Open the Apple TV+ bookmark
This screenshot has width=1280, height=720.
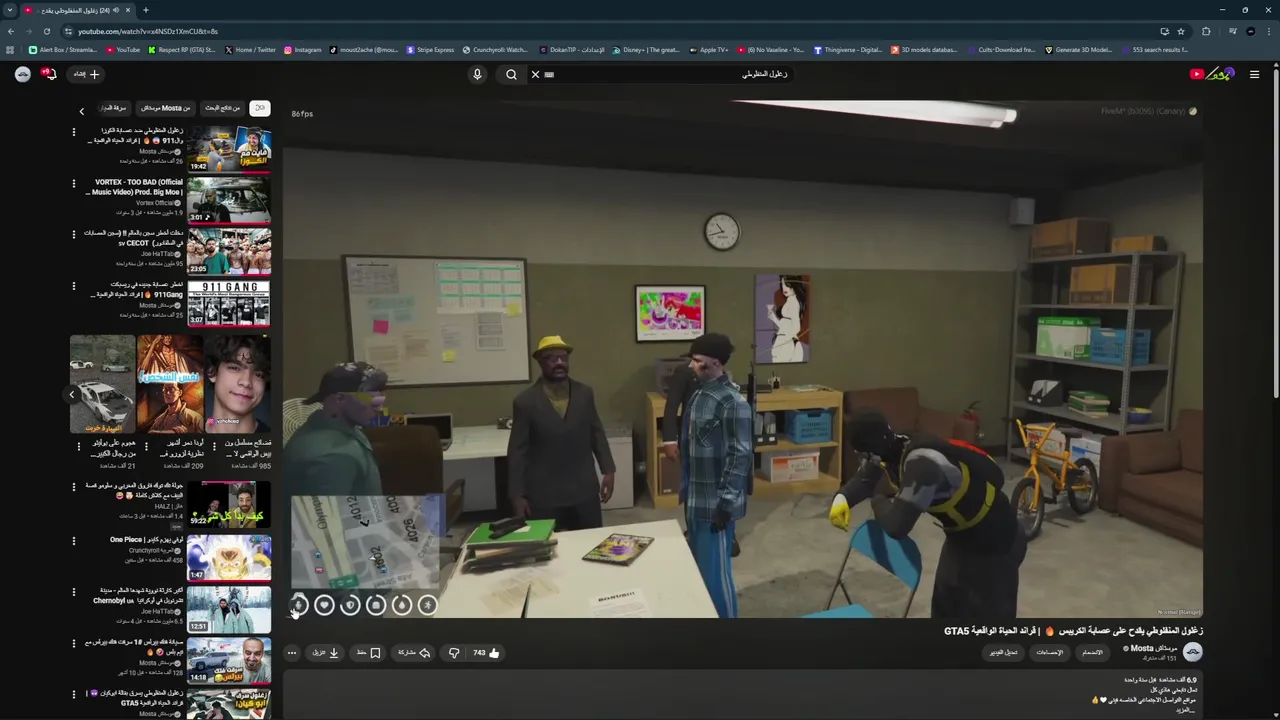point(708,50)
